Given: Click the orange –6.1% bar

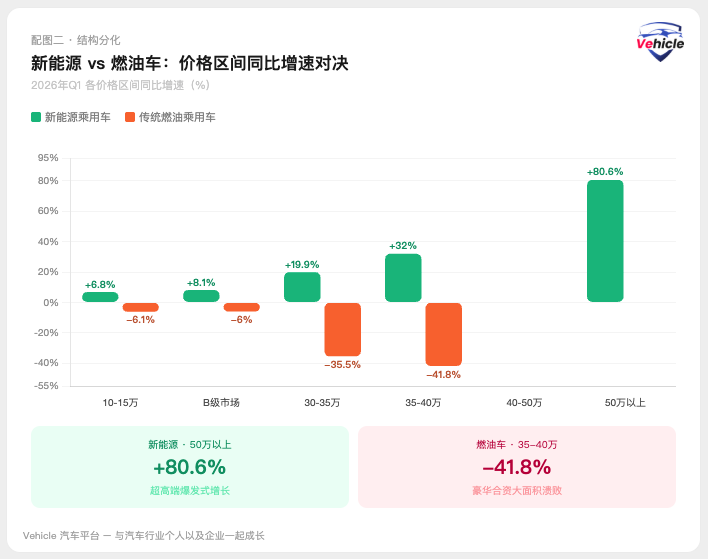Looking at the screenshot, I should point(140,307).
